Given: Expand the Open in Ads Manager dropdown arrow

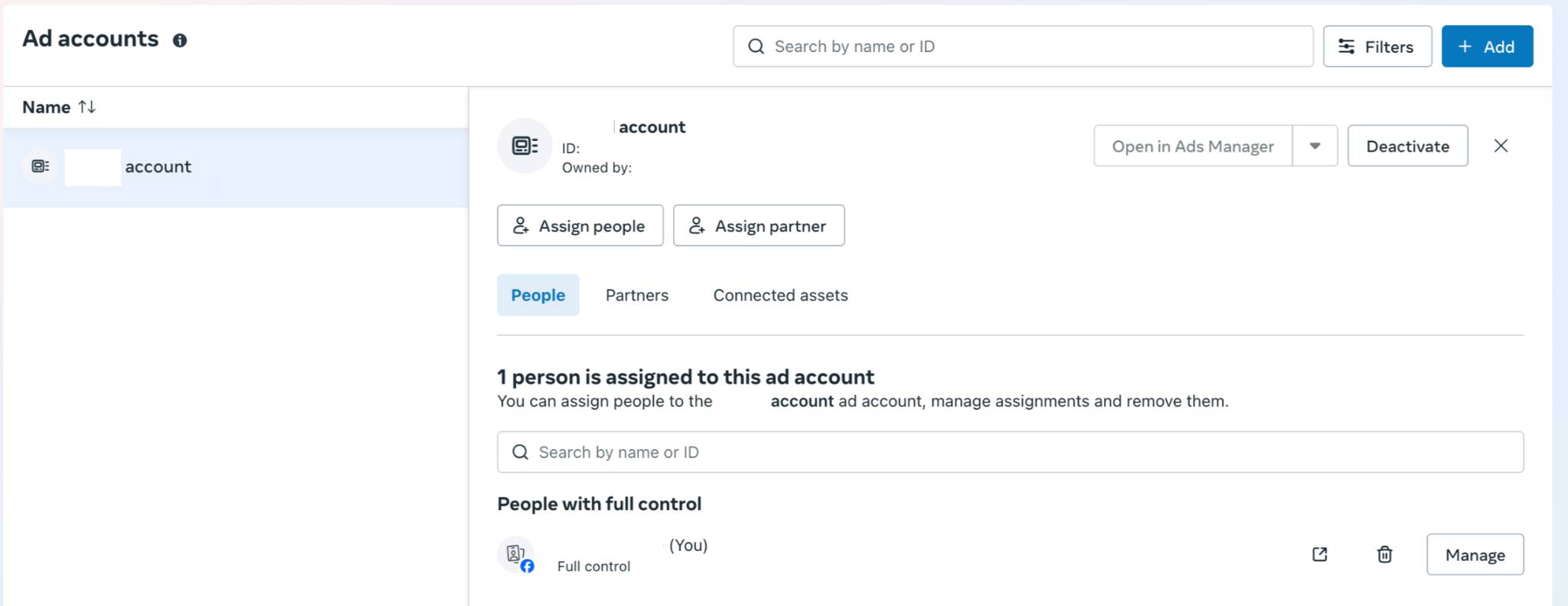Looking at the screenshot, I should [1315, 146].
